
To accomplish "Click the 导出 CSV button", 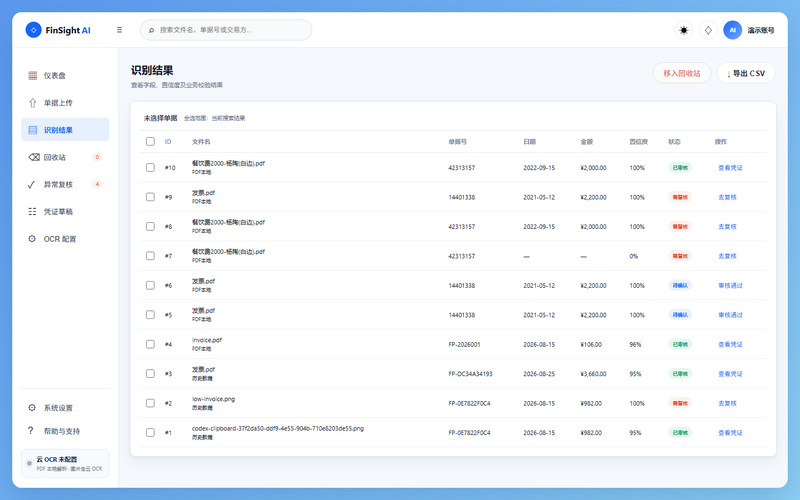I will click(x=746, y=73).
